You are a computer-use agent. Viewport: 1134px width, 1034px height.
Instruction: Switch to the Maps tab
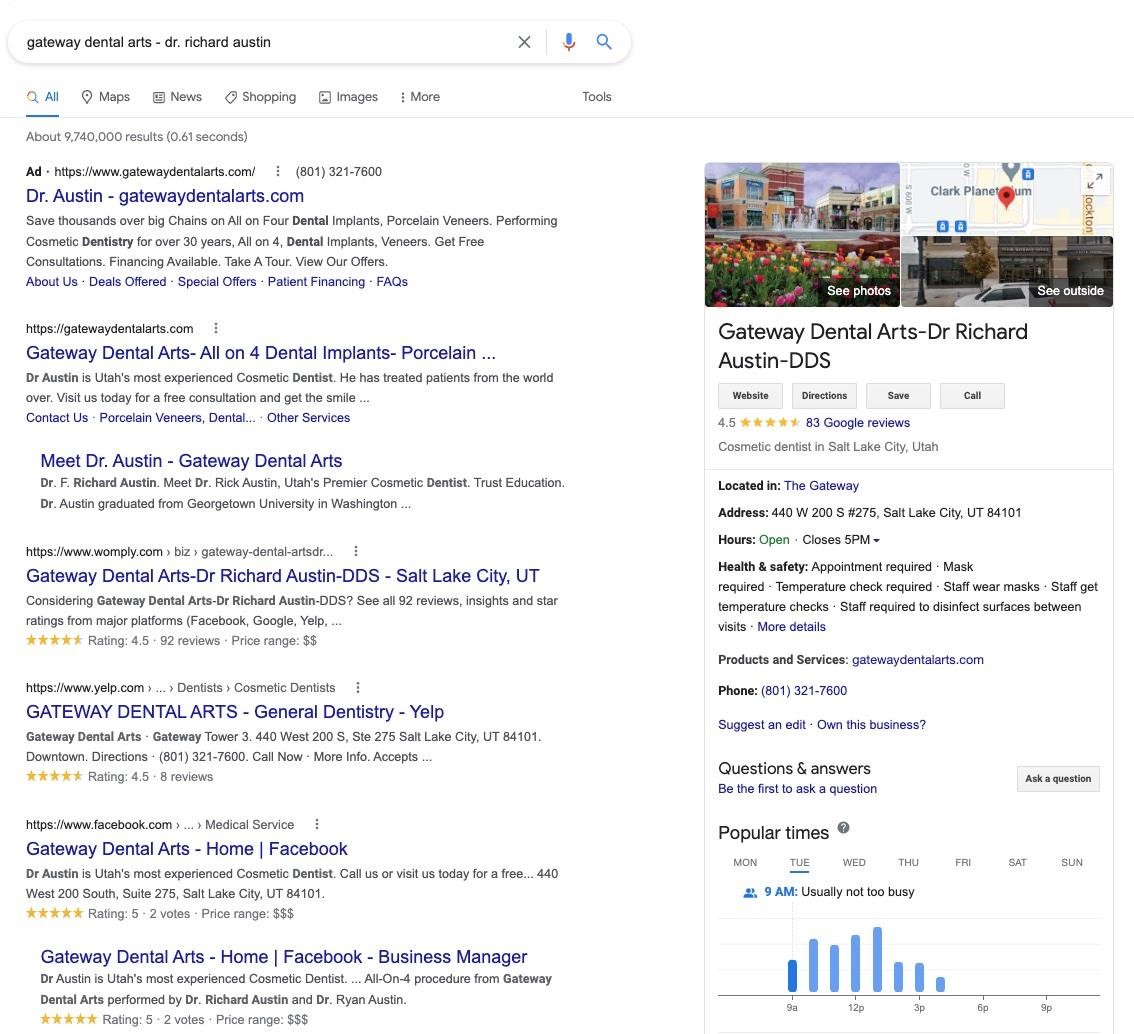106,97
